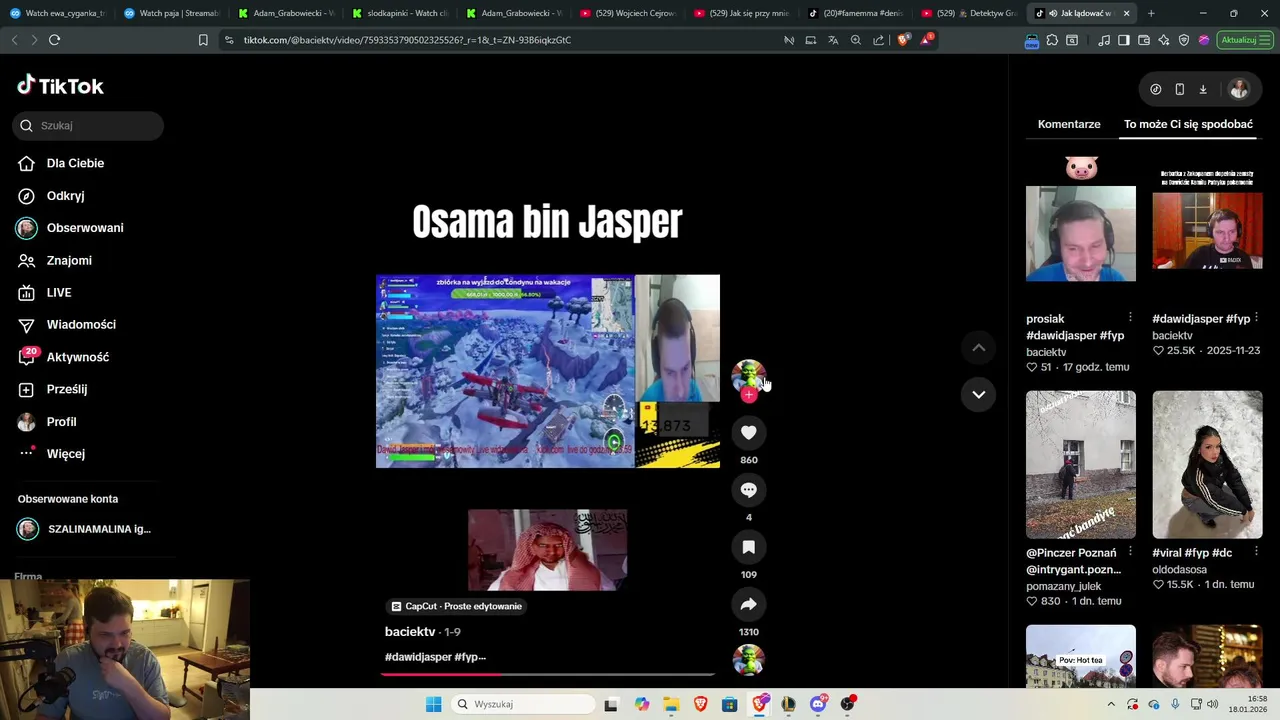Screen dimensions: 1280x720
Task: Follow creator with the red plus badge
Action: (x=748, y=395)
